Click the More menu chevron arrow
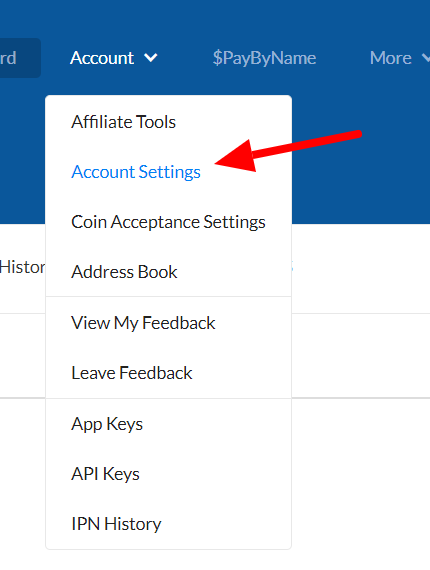430x570 pixels. pyautogui.click(x=426, y=58)
